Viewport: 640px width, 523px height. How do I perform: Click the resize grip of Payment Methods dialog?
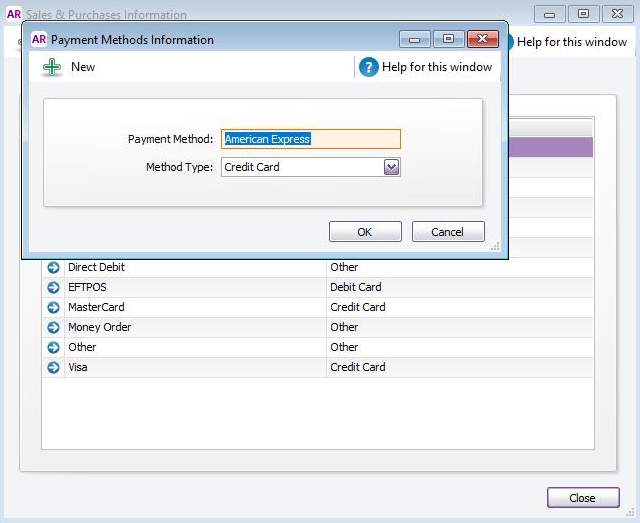495,246
